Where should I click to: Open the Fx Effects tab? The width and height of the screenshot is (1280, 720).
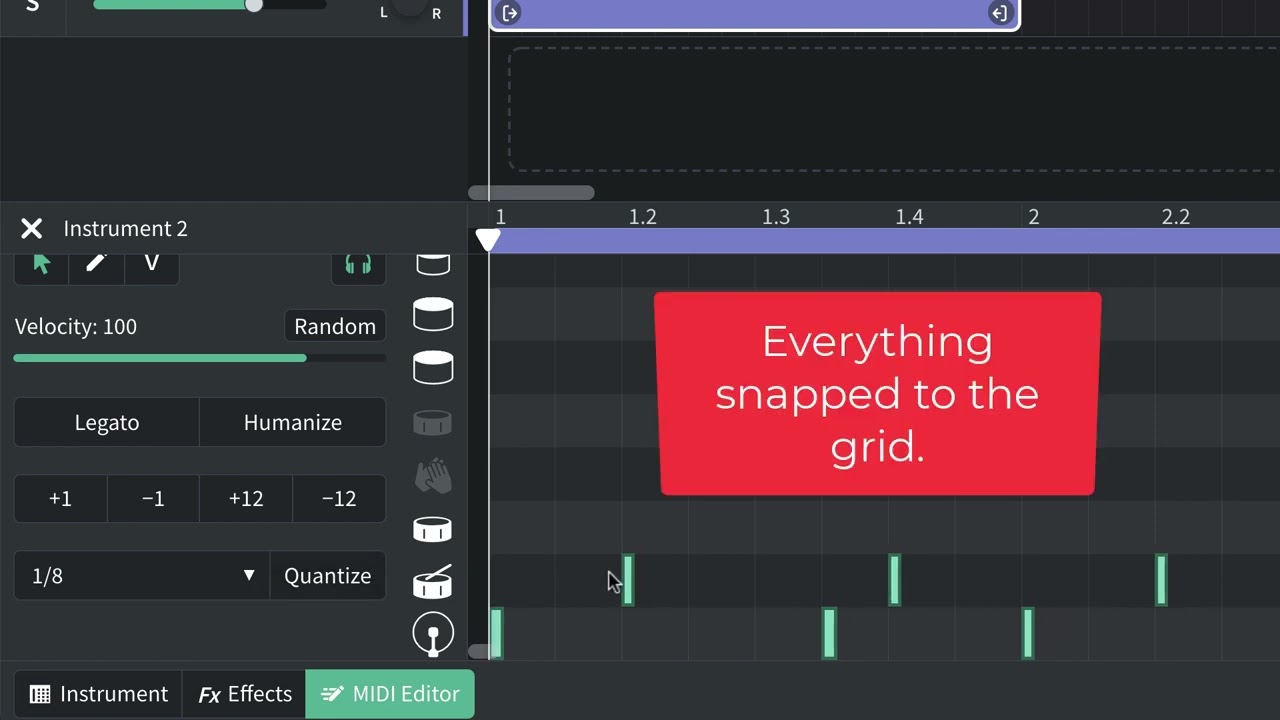(245, 694)
